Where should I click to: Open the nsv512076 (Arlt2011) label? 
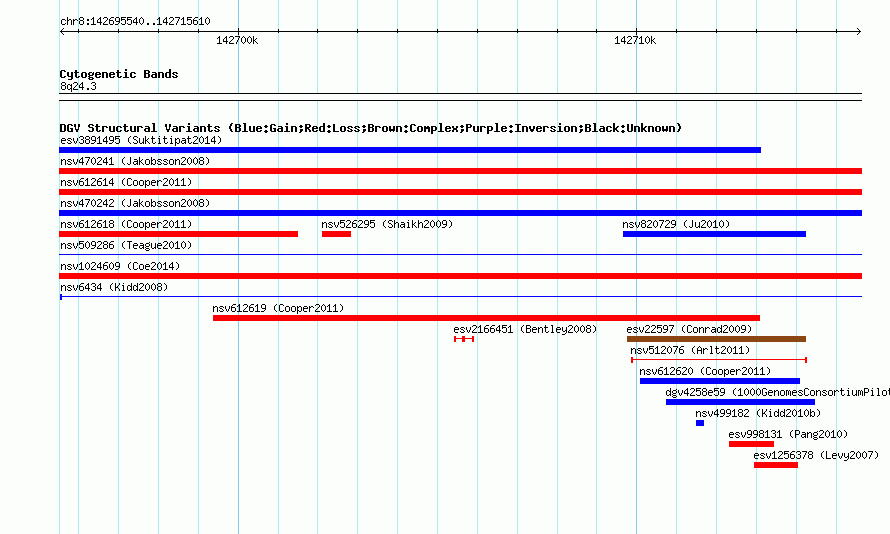[690, 350]
